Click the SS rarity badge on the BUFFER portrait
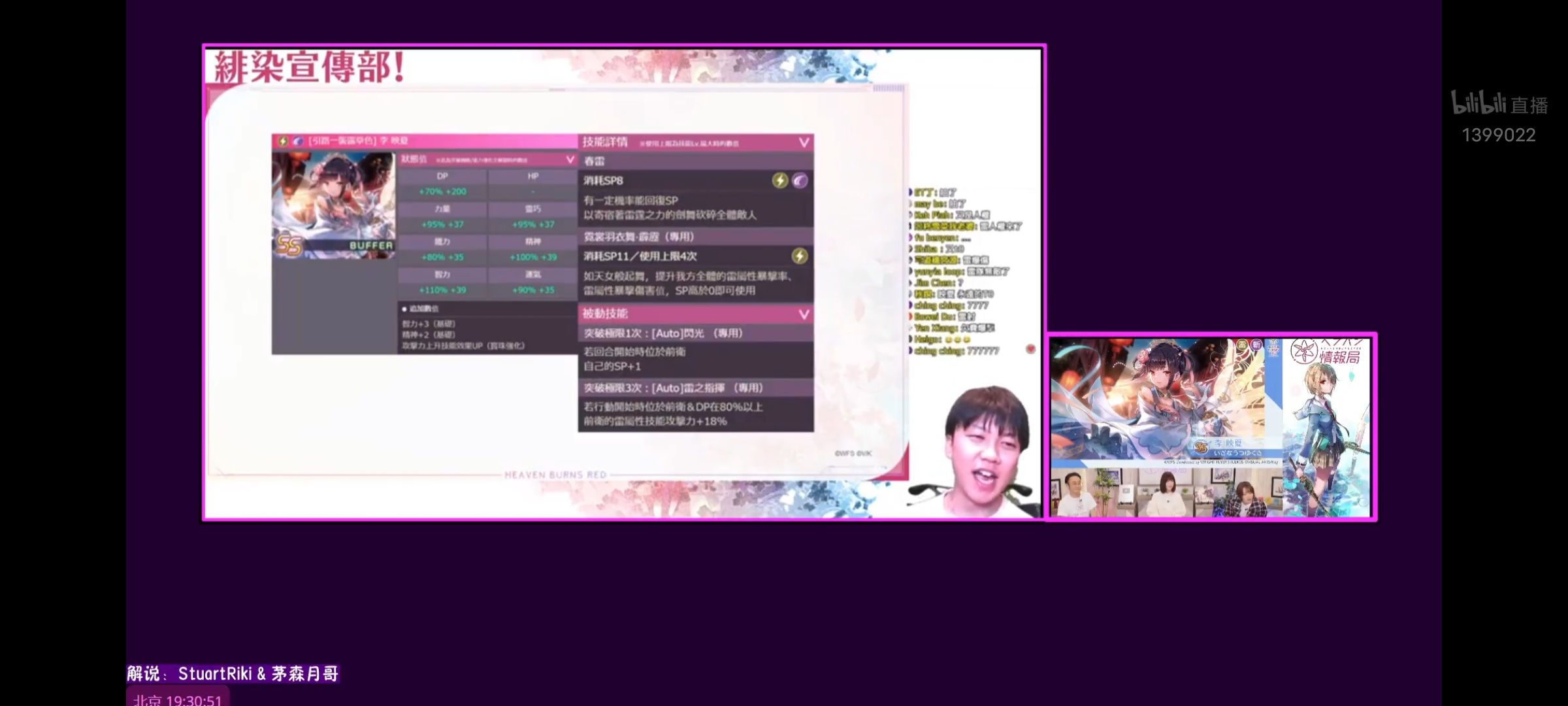 coord(289,245)
